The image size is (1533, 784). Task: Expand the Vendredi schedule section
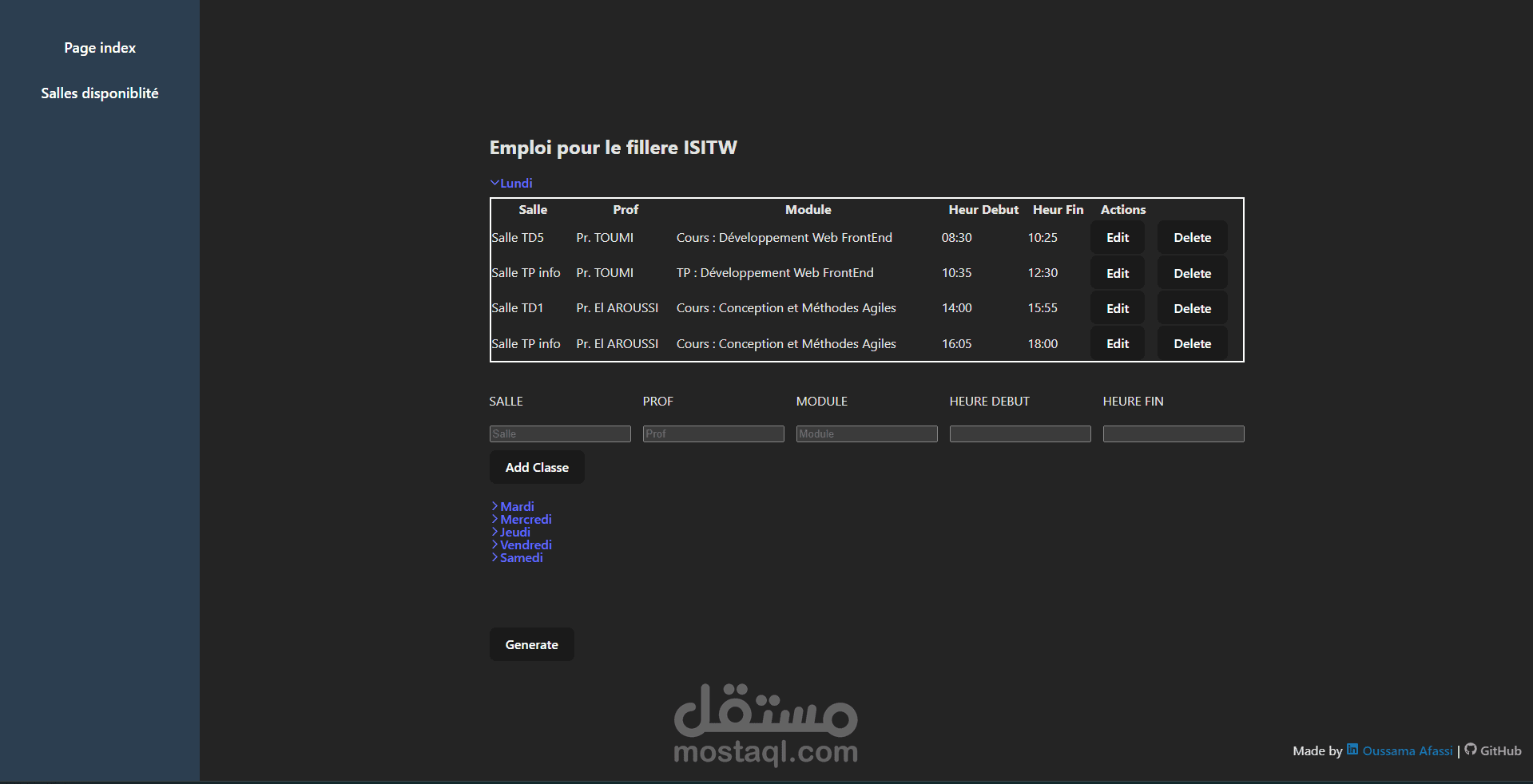coord(524,544)
